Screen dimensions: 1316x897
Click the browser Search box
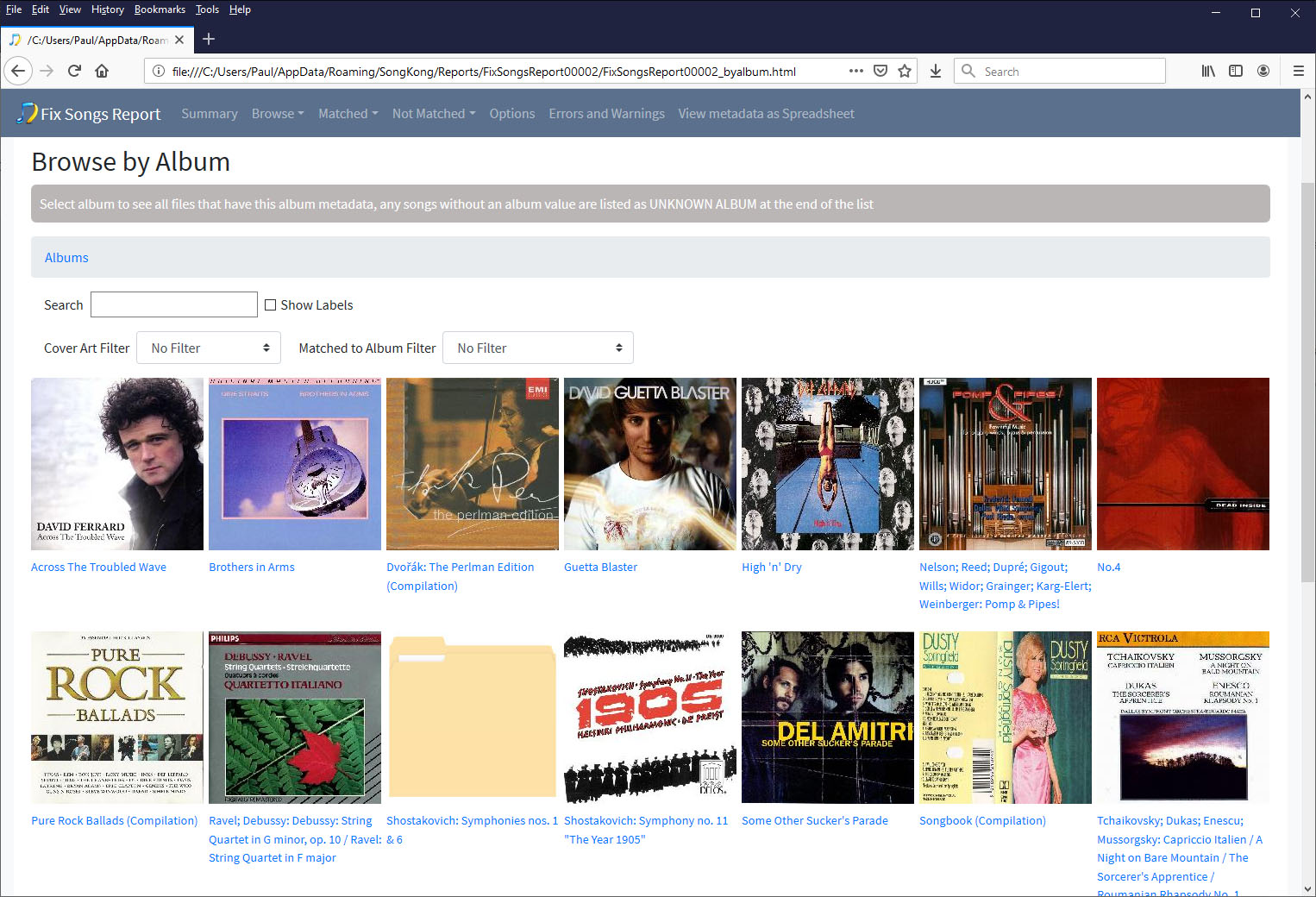[x=1060, y=71]
